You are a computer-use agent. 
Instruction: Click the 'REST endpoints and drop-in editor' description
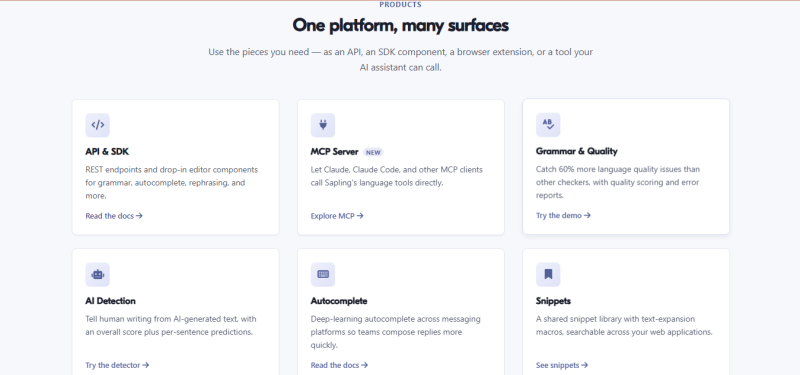[172, 183]
